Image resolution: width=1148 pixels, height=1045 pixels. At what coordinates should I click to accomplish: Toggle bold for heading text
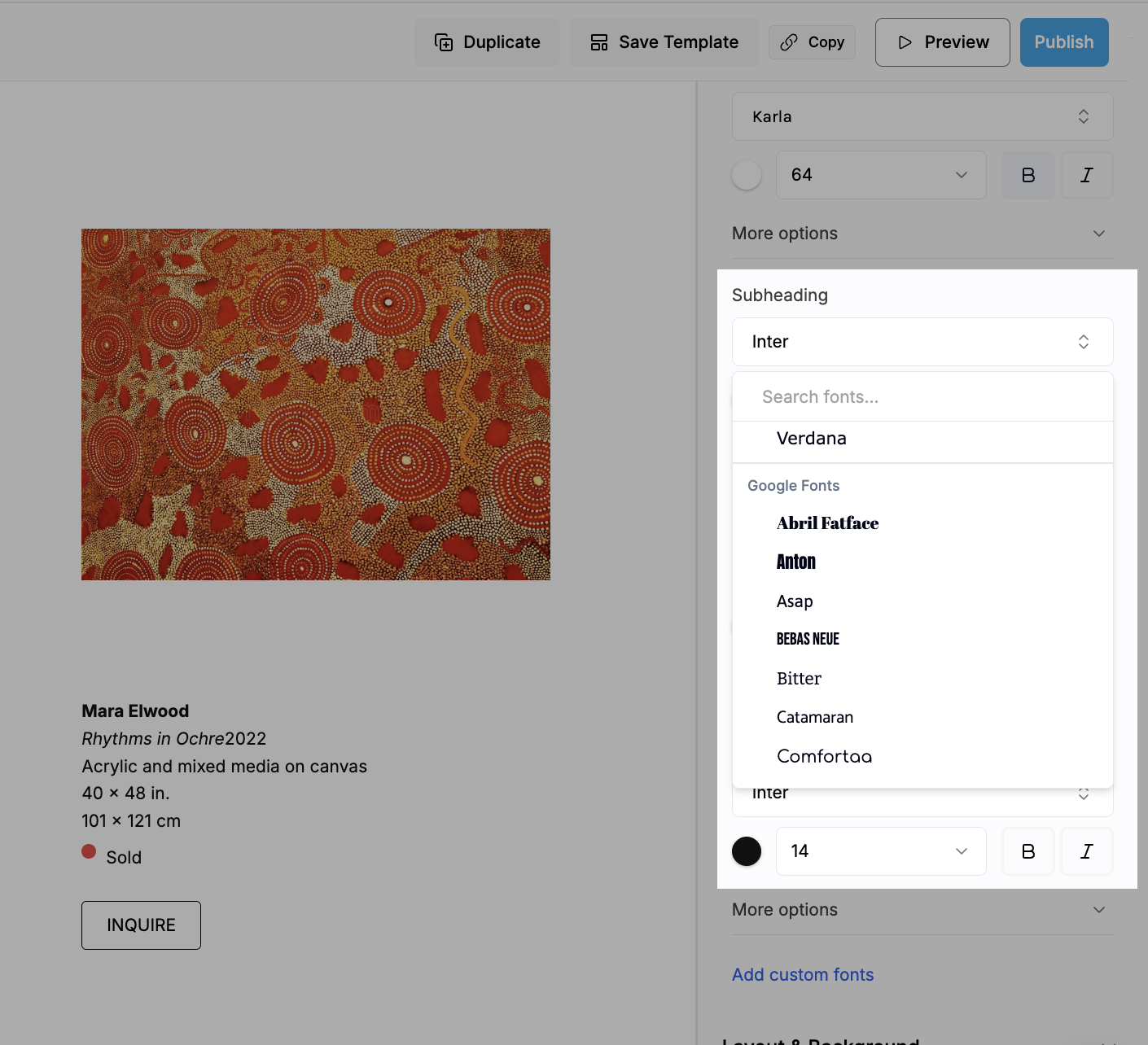1028,175
